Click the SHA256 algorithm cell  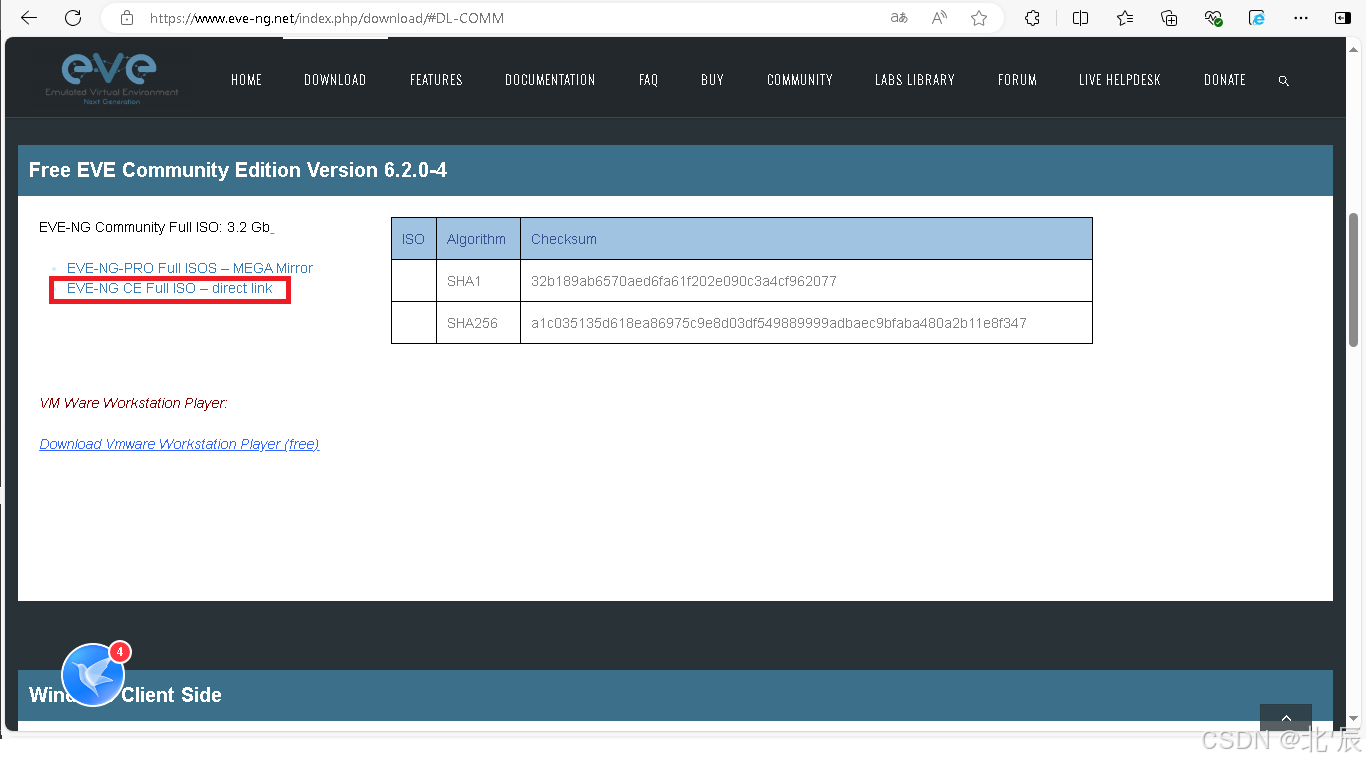(478, 323)
